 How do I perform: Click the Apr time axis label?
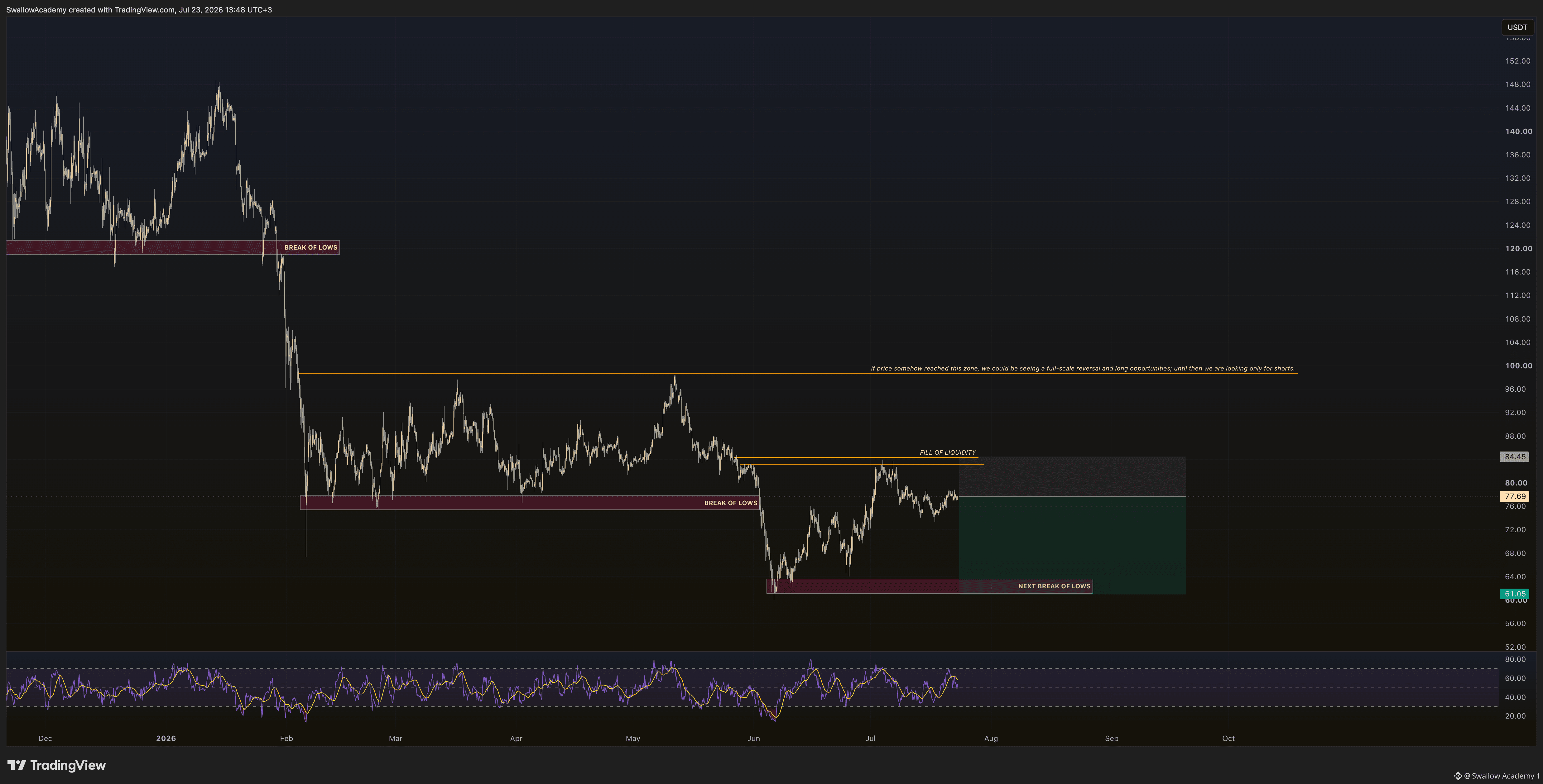click(516, 739)
